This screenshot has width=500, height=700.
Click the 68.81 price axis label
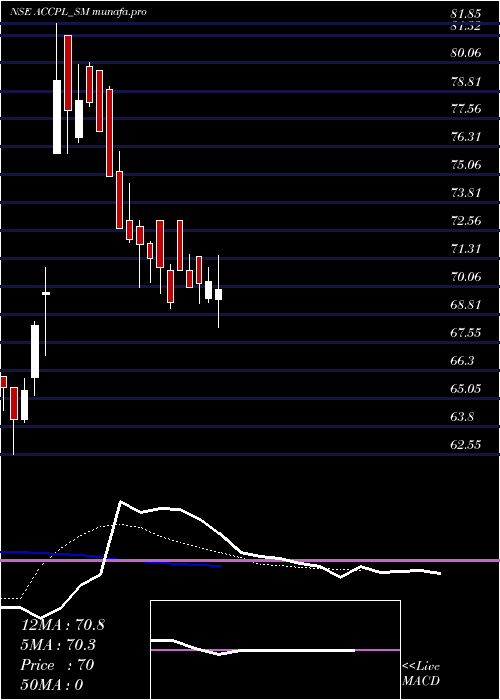[x=466, y=305]
